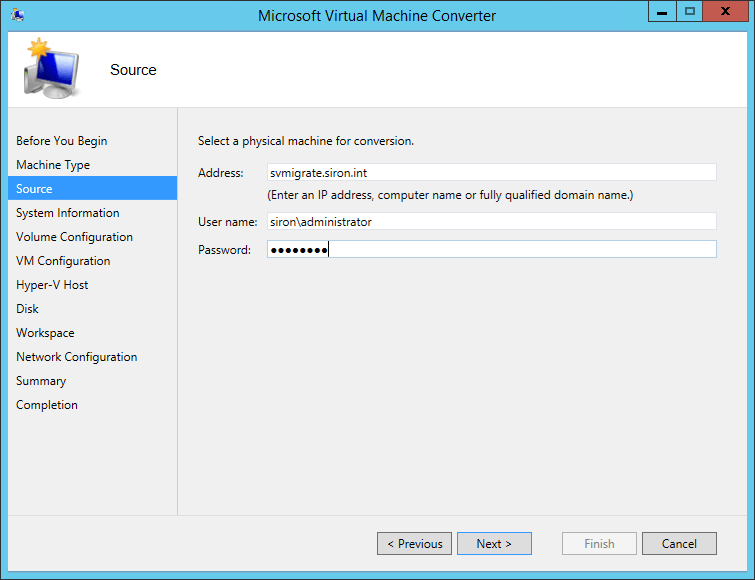This screenshot has height=580, width=755.
Task: Click the Password: label
Action: [224, 250]
